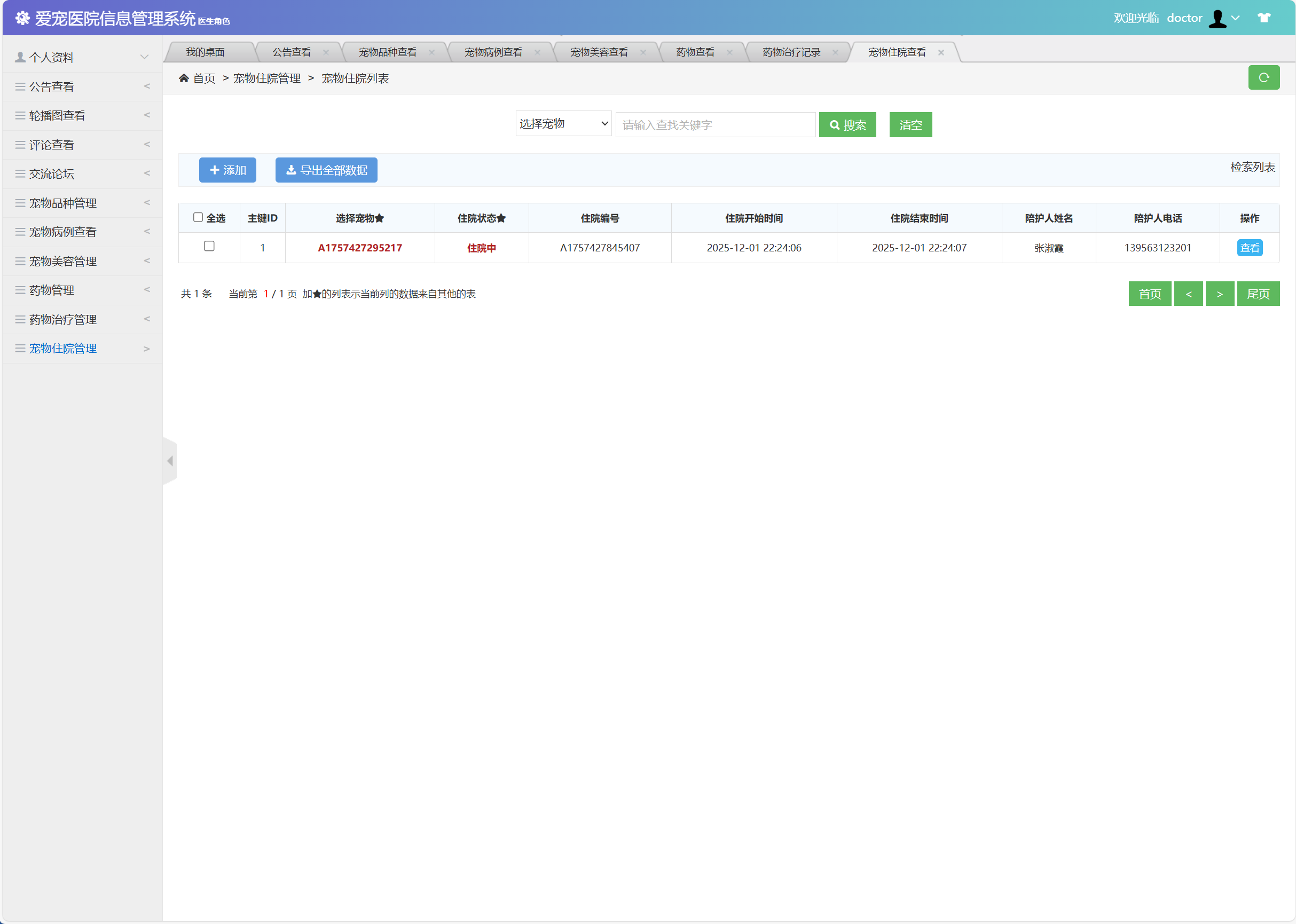Viewport: 1296px width, 924px height.
Task: Click the 添加 button
Action: 227,170
